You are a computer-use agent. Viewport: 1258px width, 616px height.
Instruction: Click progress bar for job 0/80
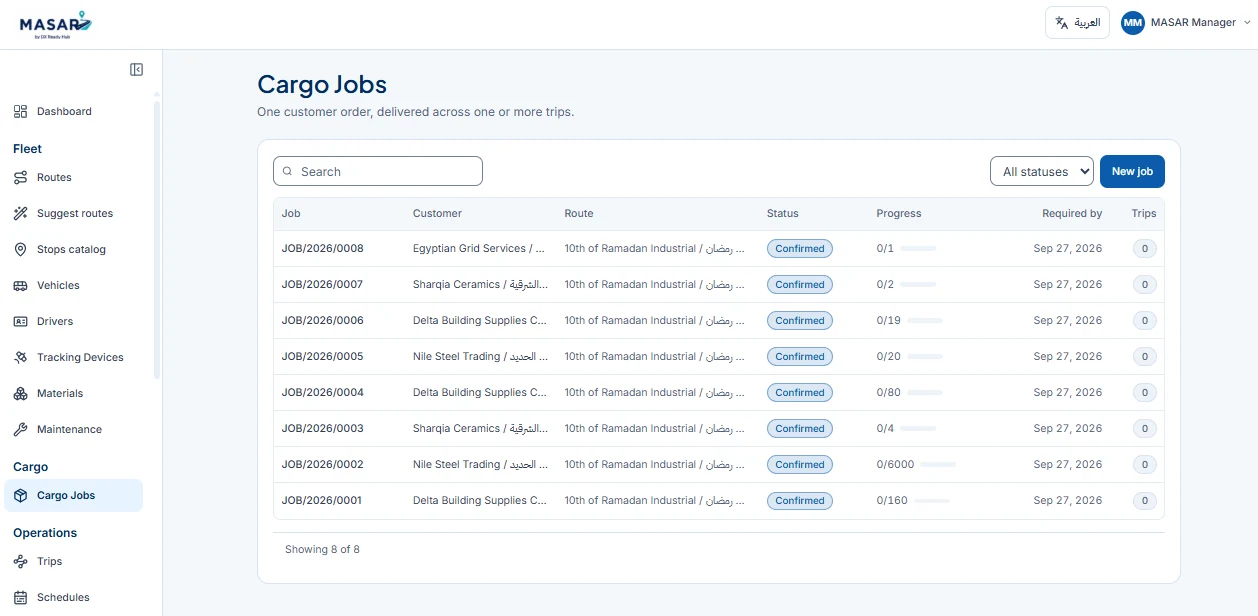click(924, 393)
